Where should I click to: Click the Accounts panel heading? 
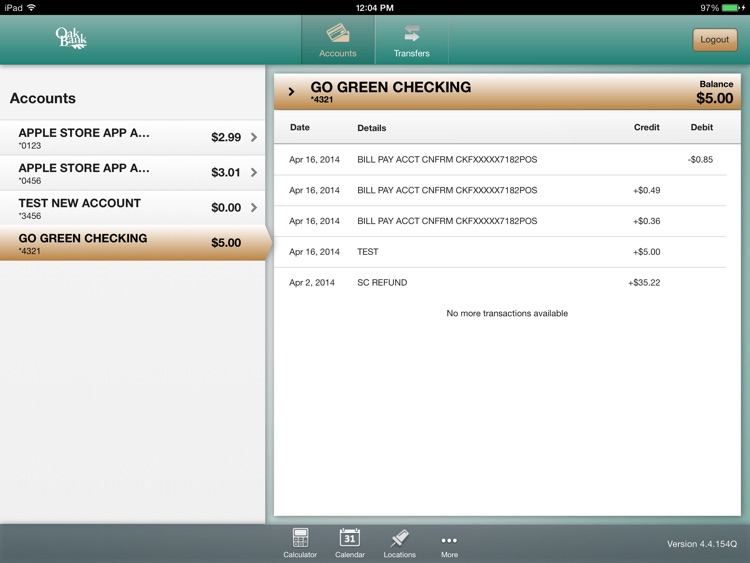[43, 98]
